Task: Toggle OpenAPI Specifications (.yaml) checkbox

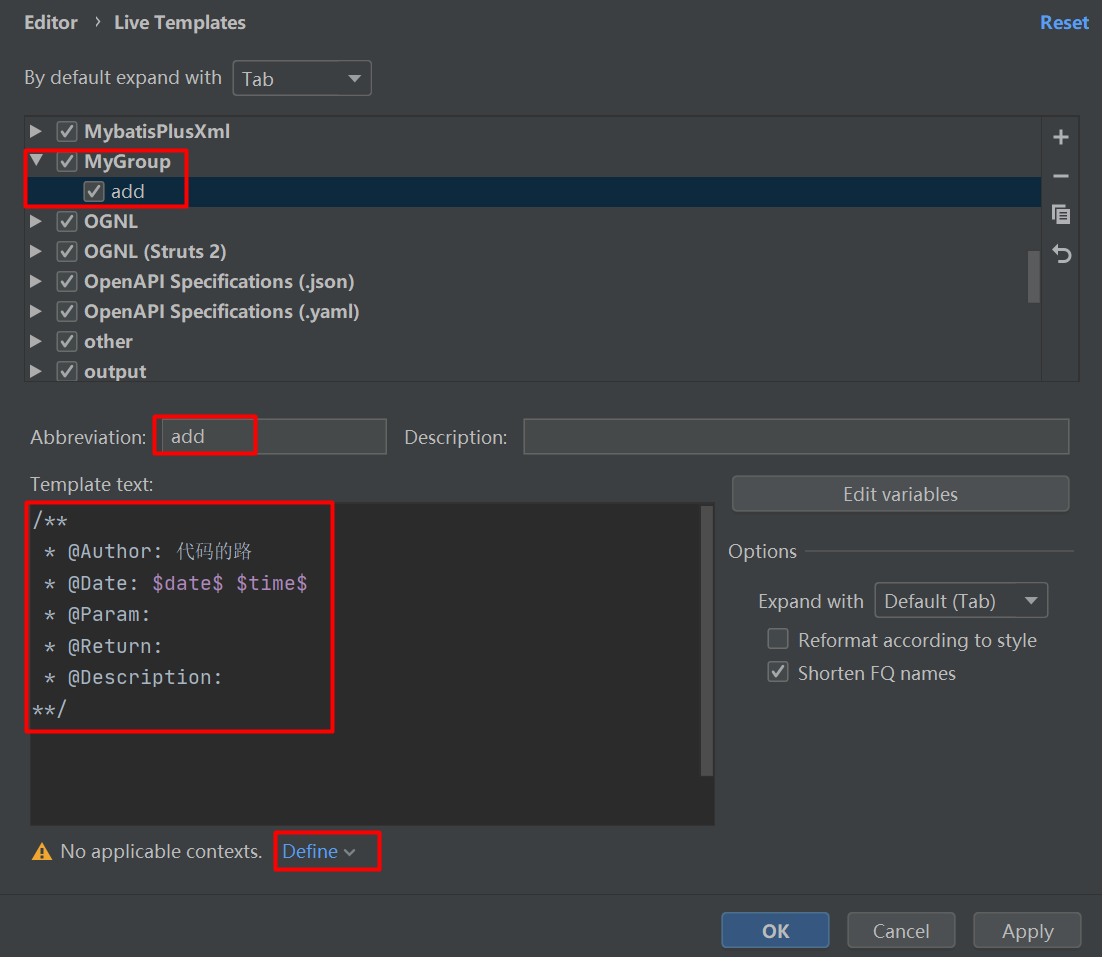Action: (x=67, y=311)
